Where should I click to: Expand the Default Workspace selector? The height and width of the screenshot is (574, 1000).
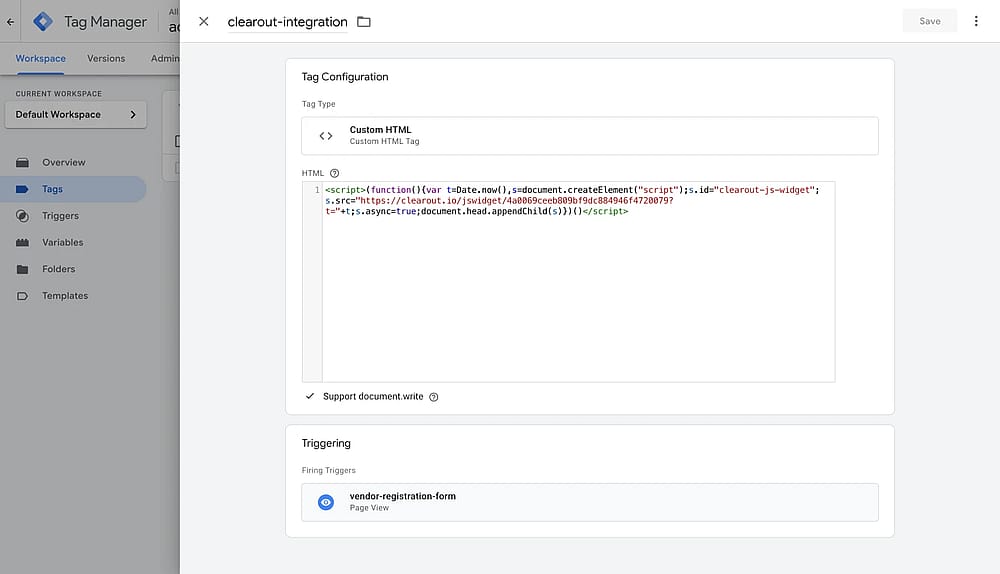click(76, 115)
